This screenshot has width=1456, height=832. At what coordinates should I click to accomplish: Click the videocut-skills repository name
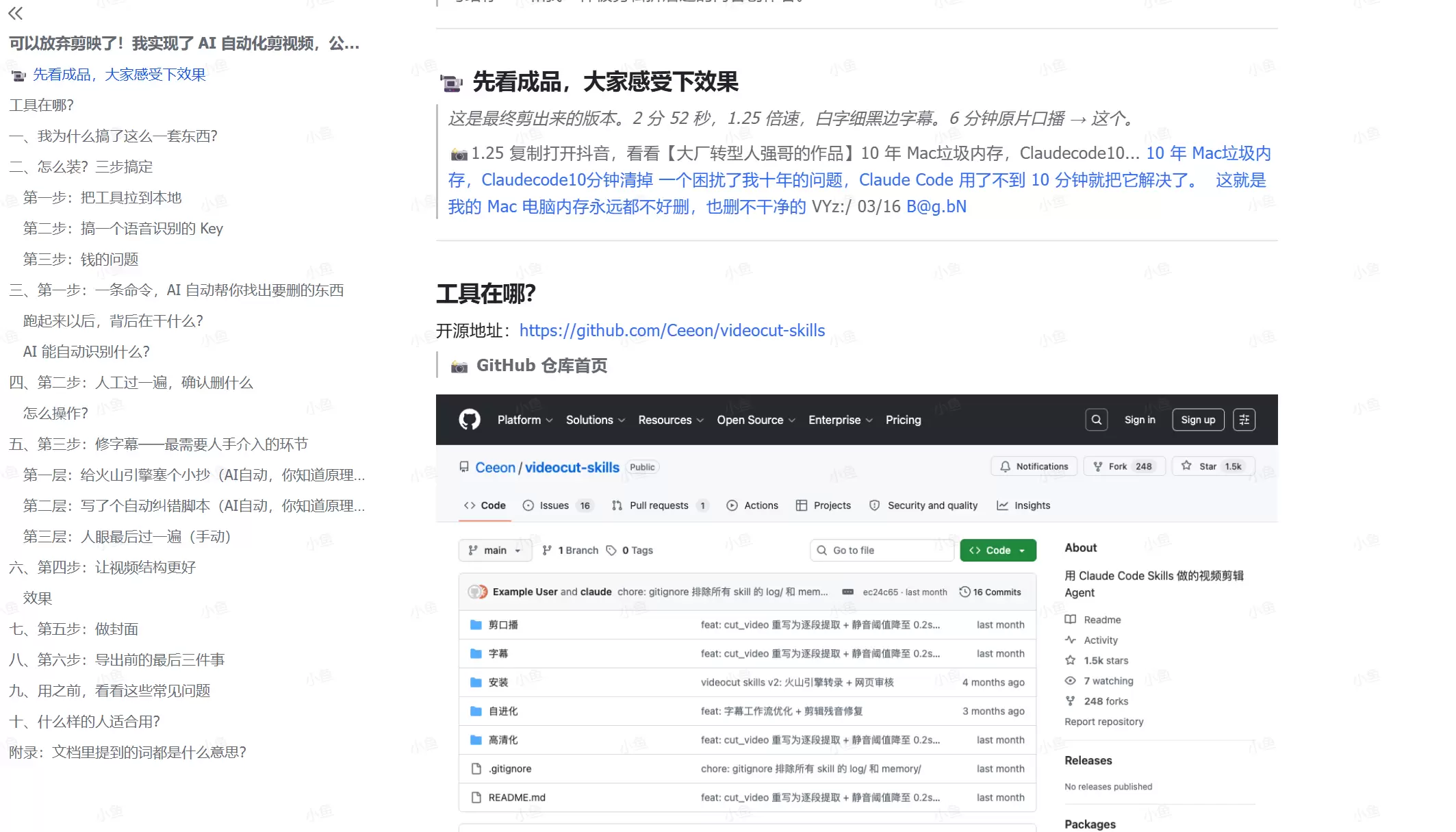572,467
